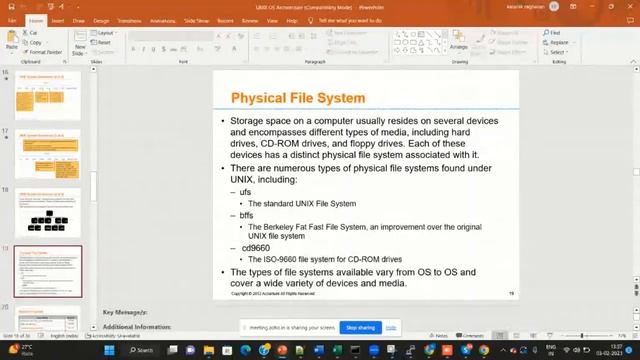Open the Word icon on taskbar

(319, 350)
